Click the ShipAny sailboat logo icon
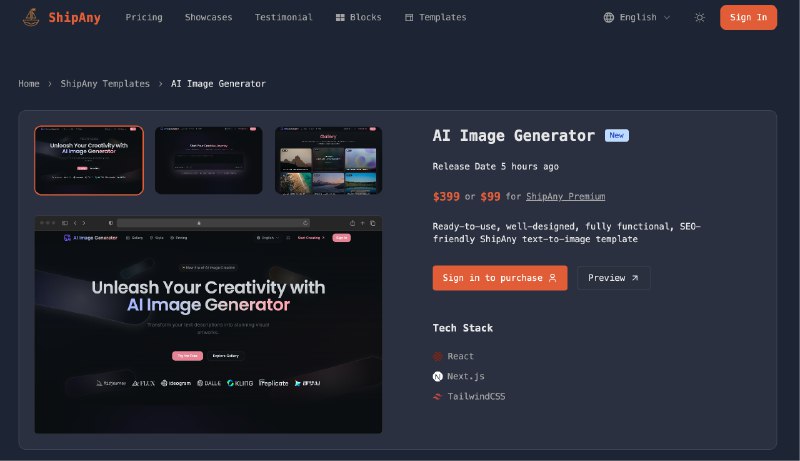The width and height of the screenshot is (800, 461). (31, 17)
